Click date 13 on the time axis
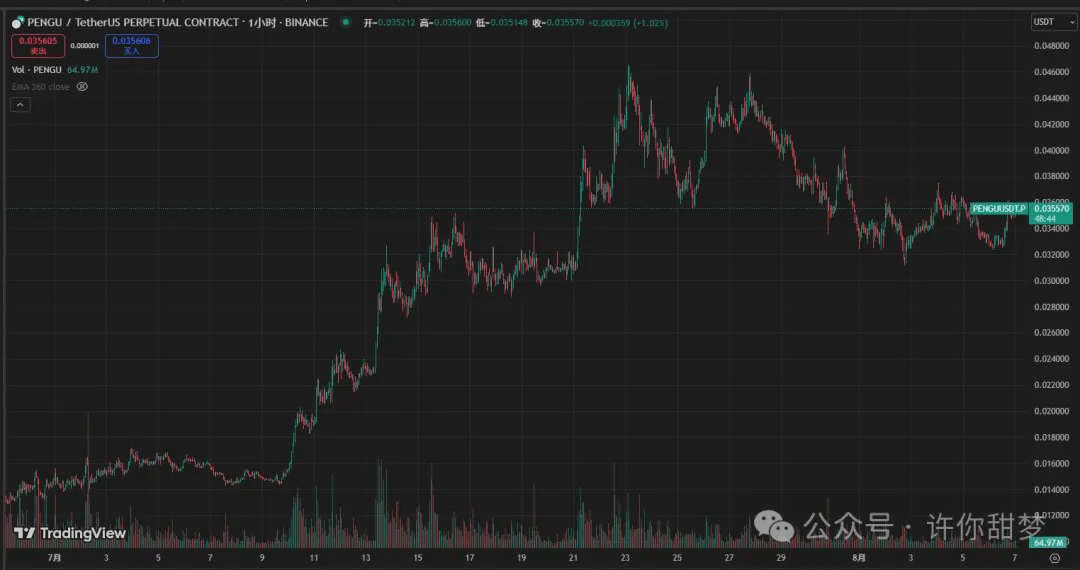The width and height of the screenshot is (1080, 570). coord(366,558)
